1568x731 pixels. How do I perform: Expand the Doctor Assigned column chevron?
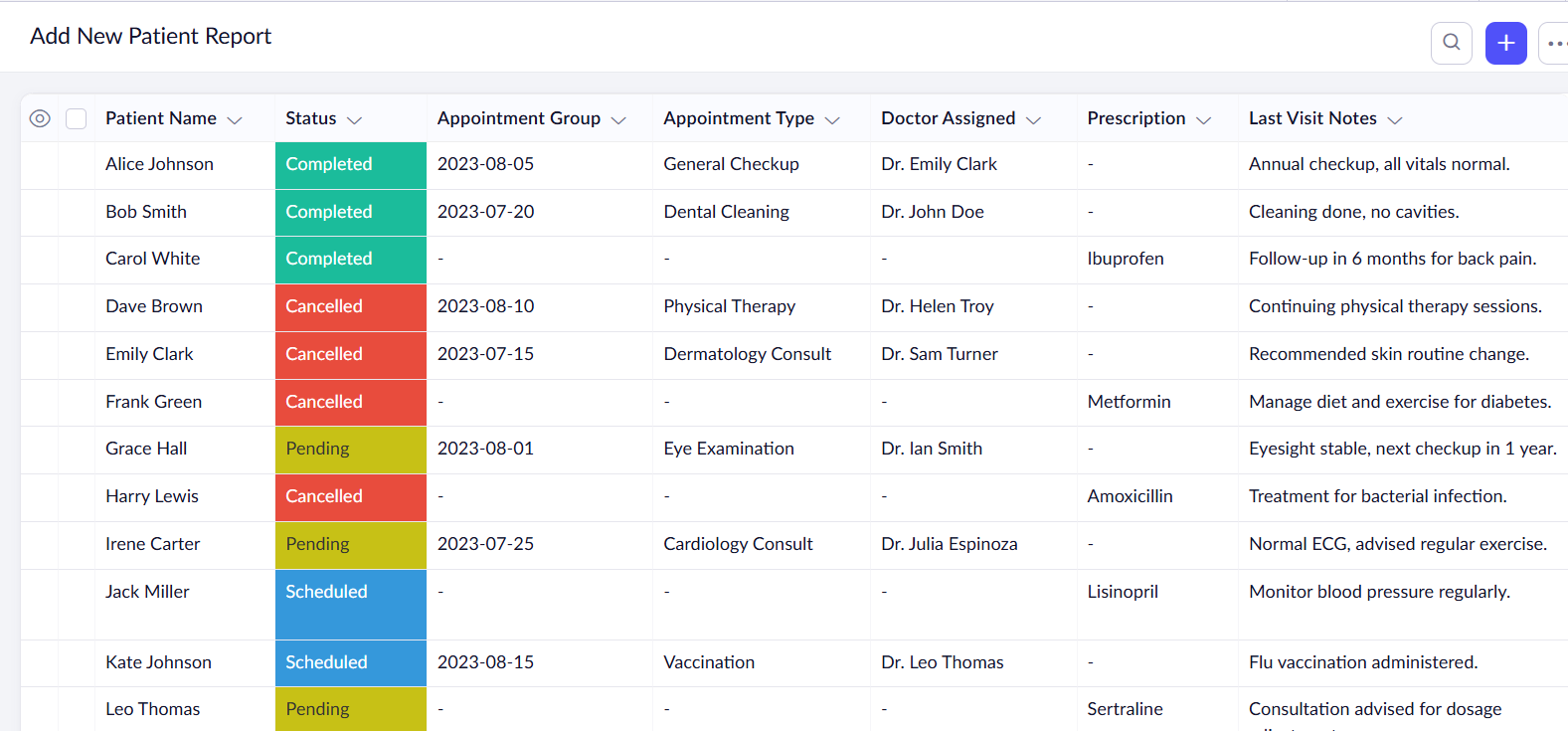[x=1033, y=119]
